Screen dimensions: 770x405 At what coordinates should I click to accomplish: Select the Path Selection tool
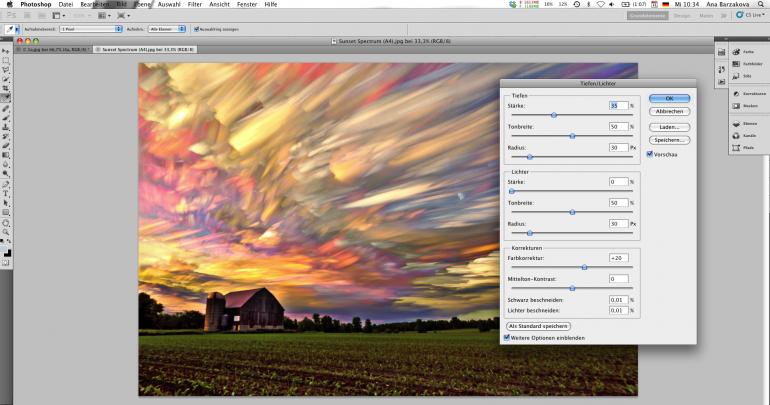[5, 203]
